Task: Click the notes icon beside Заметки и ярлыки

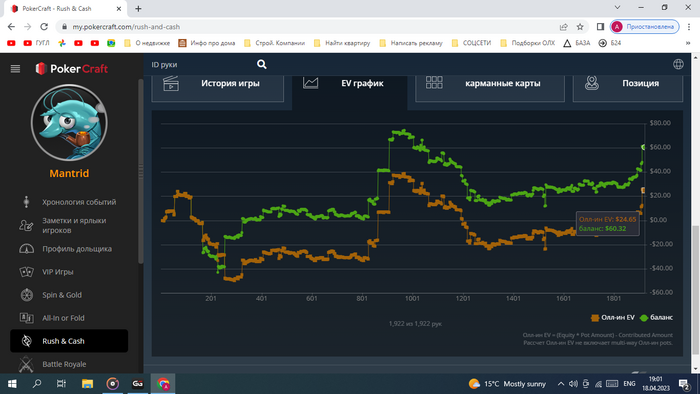Action: pyautogui.click(x=26, y=225)
